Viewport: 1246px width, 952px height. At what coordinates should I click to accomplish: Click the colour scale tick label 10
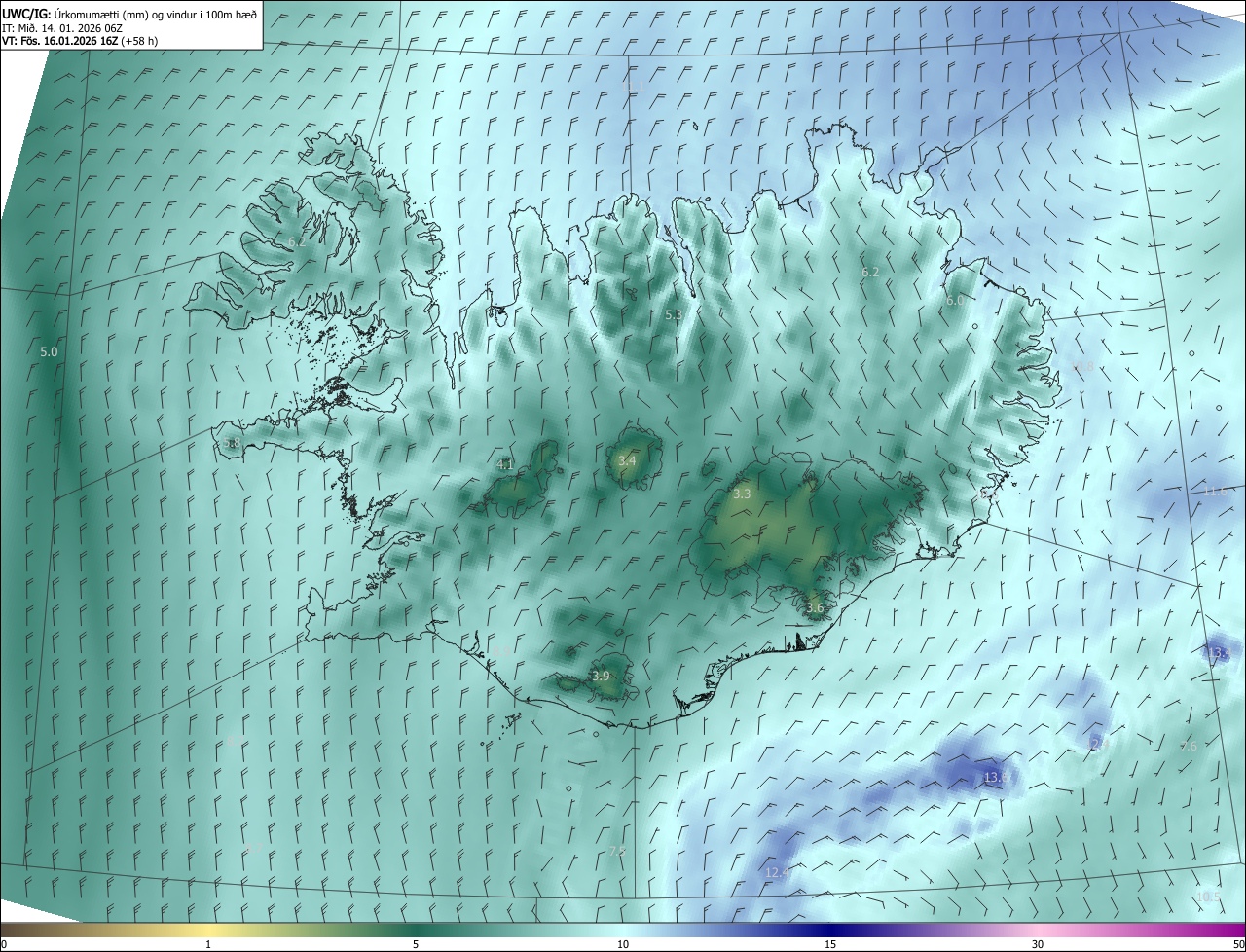[x=623, y=944]
